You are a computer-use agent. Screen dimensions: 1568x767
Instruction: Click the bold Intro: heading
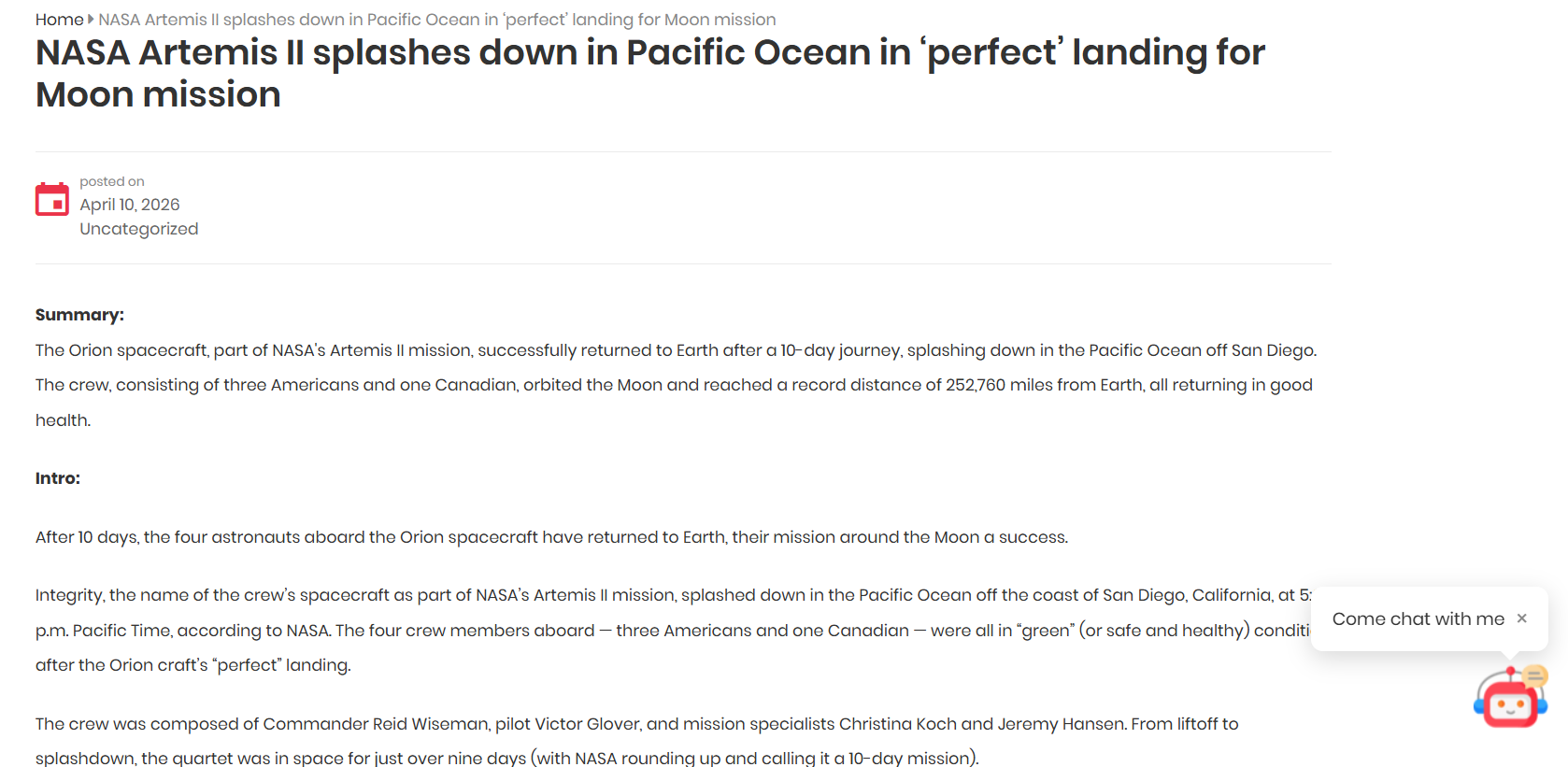tap(58, 478)
